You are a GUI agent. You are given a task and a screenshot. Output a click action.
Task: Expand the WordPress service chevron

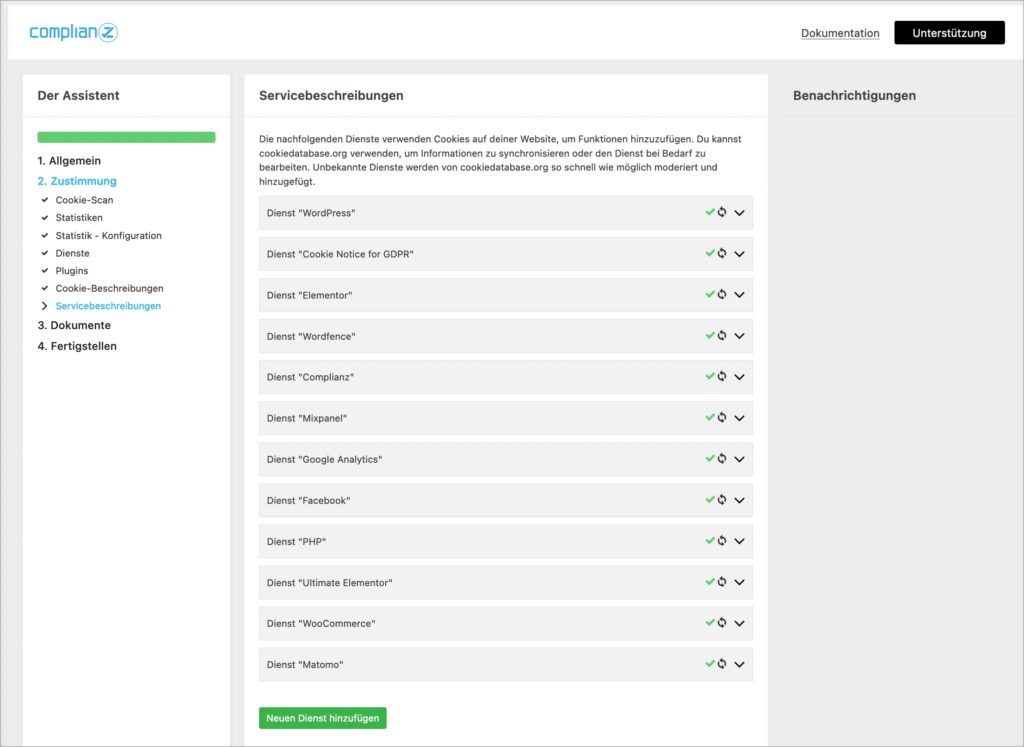tap(739, 213)
